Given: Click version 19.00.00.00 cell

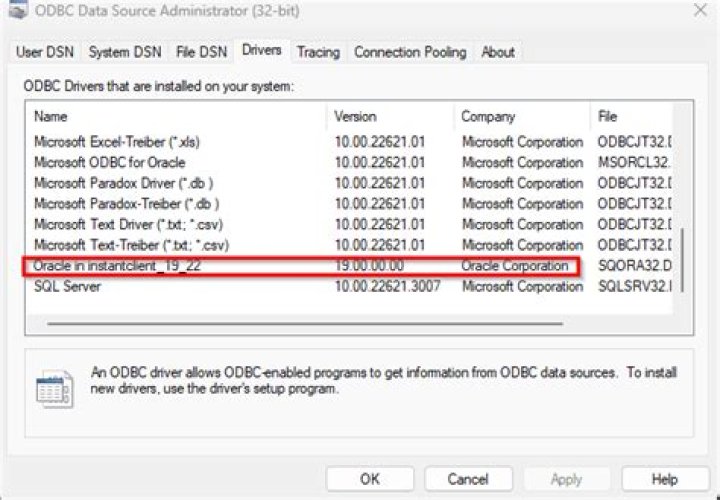Looking at the screenshot, I should (x=369, y=266).
